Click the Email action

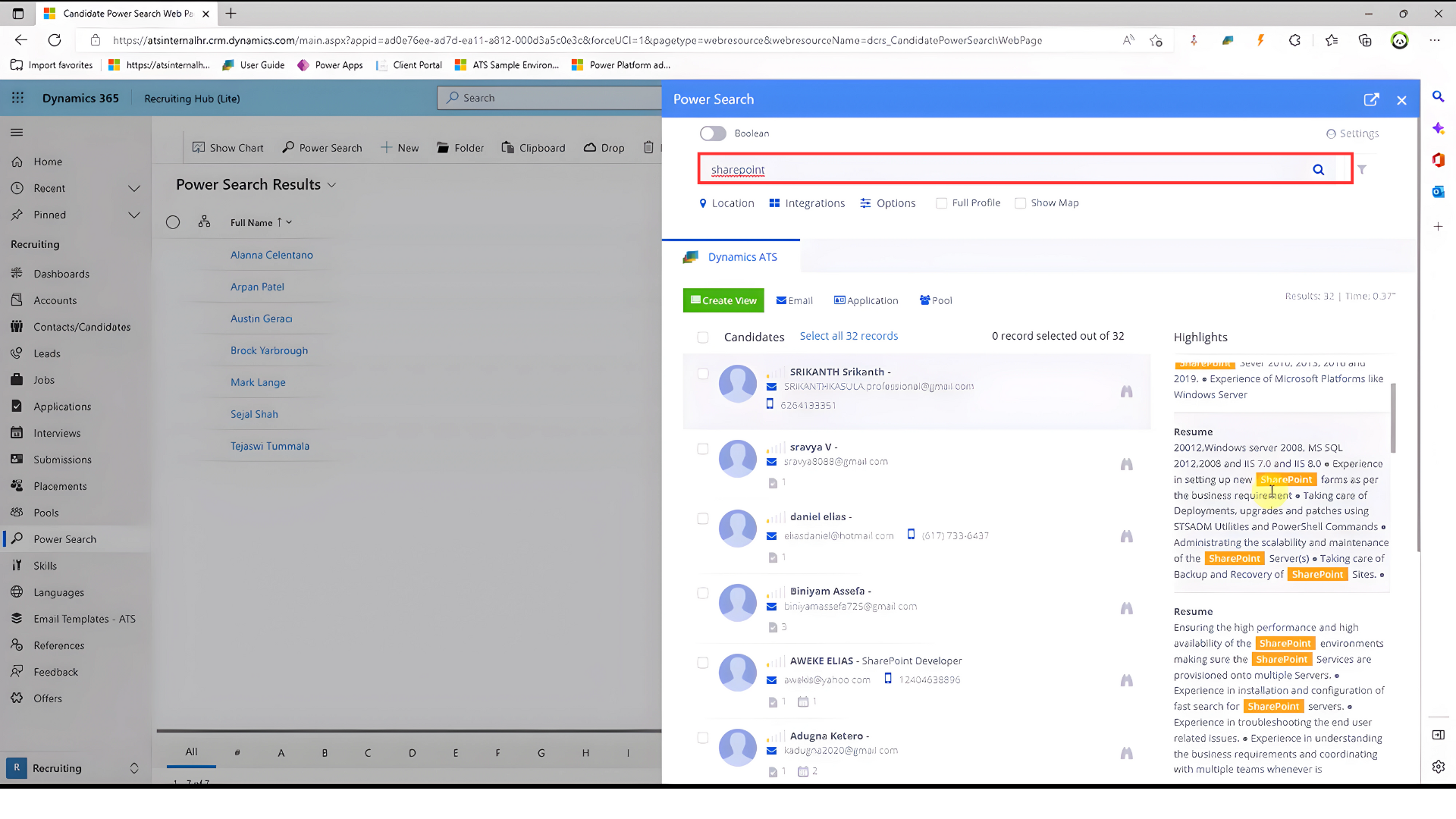click(794, 300)
